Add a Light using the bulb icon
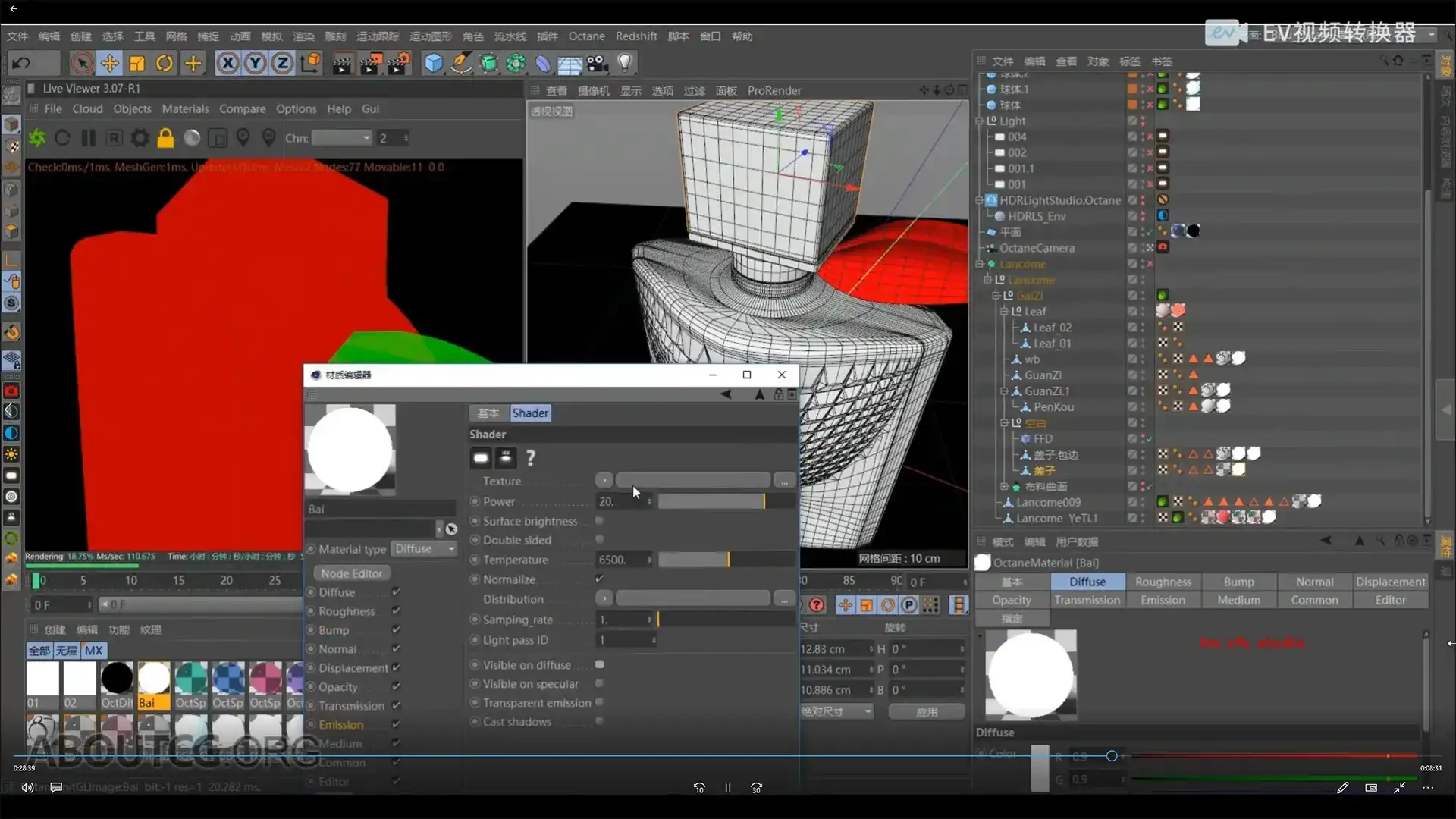1456x819 pixels. point(624,63)
